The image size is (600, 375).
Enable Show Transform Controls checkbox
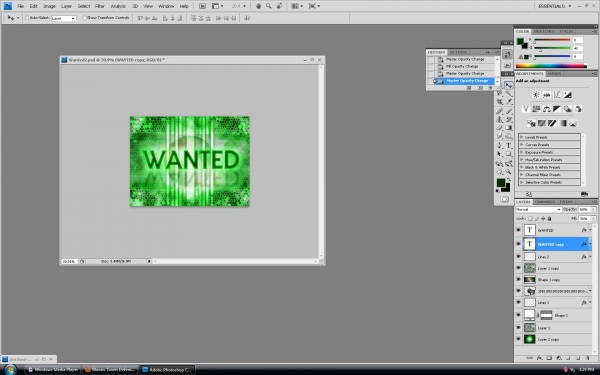85,18
